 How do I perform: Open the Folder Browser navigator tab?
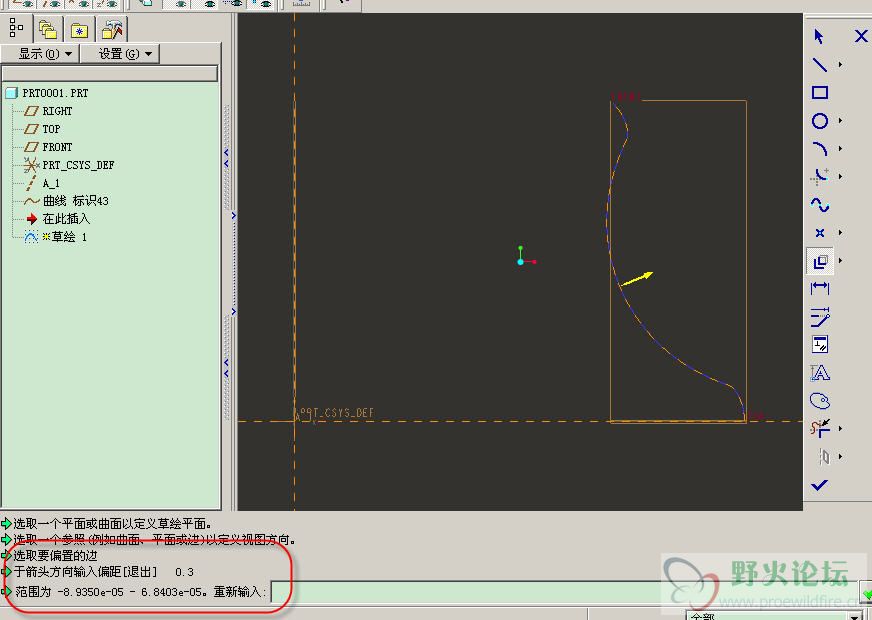click(x=48, y=29)
